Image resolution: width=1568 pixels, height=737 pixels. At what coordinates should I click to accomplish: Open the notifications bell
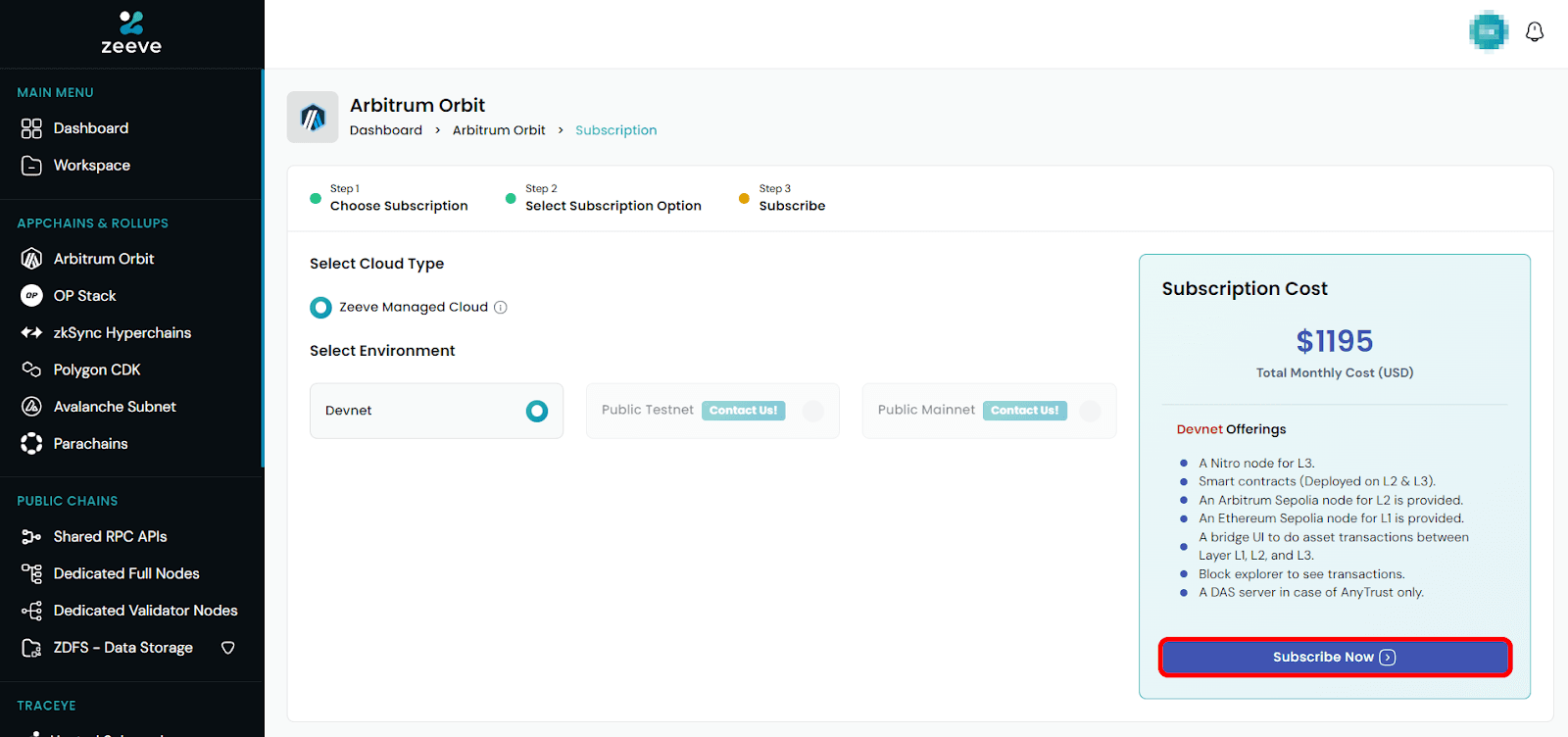1535,32
